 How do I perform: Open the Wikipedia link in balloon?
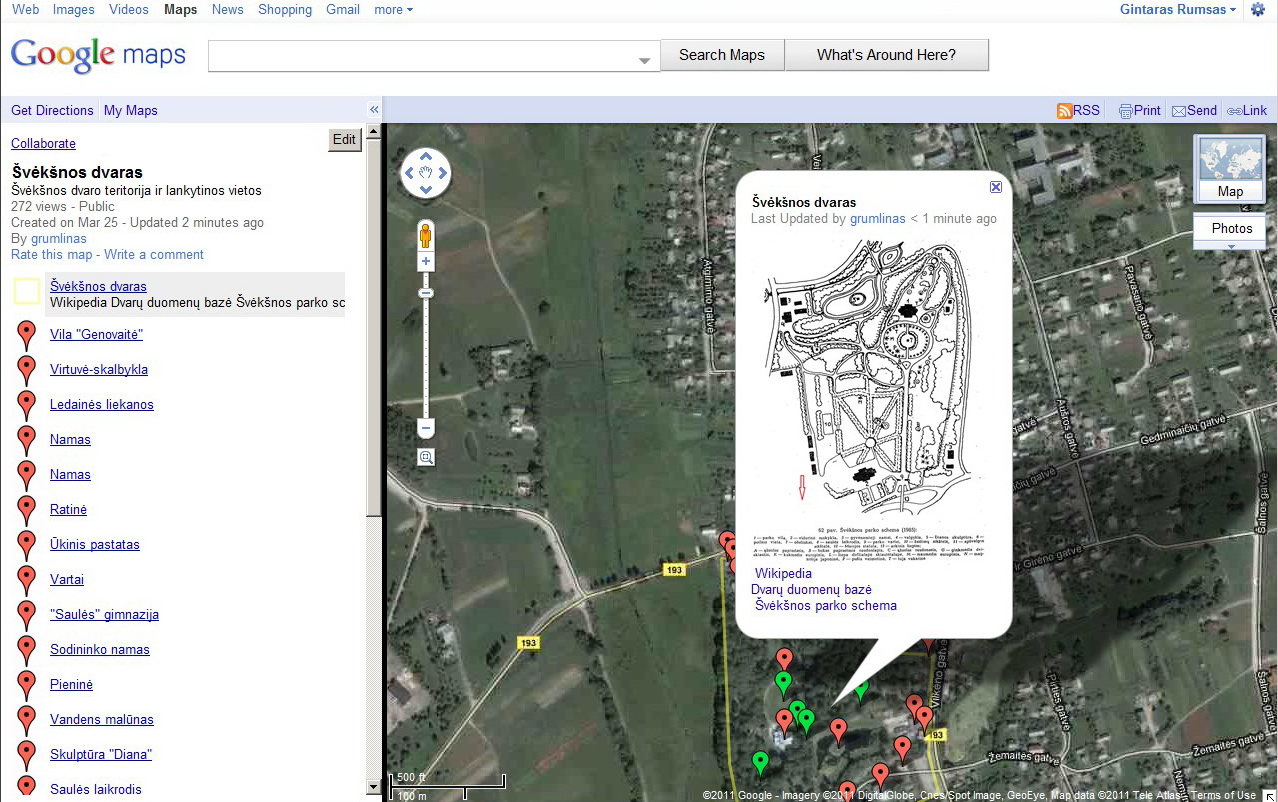click(783, 574)
